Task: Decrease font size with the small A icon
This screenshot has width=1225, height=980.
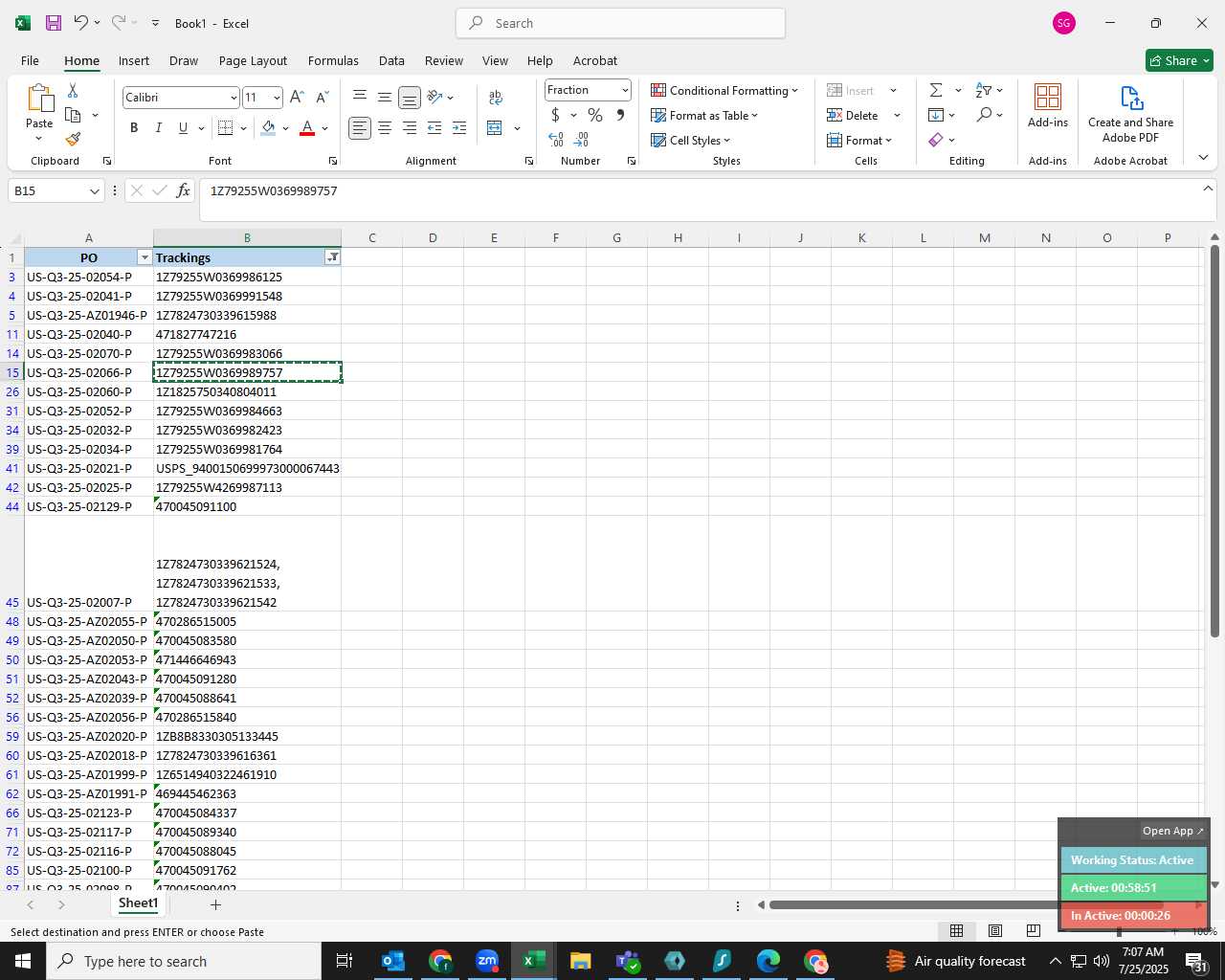Action: [322, 97]
